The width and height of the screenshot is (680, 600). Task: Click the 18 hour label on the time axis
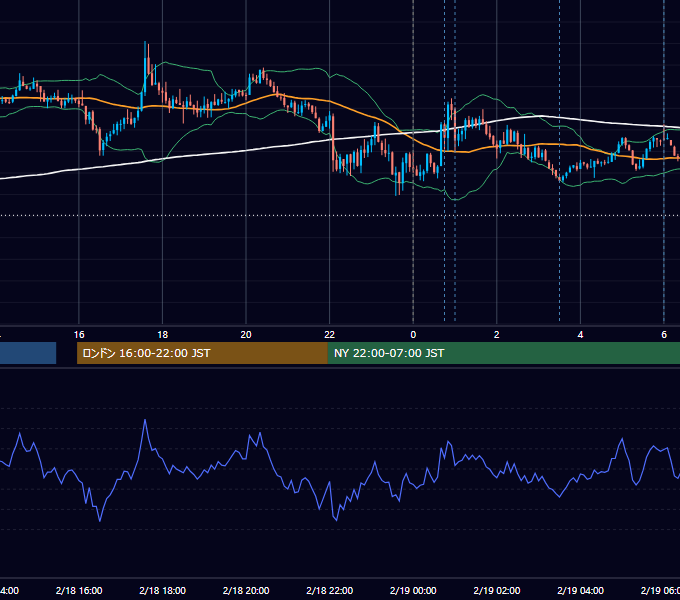pyautogui.click(x=163, y=335)
